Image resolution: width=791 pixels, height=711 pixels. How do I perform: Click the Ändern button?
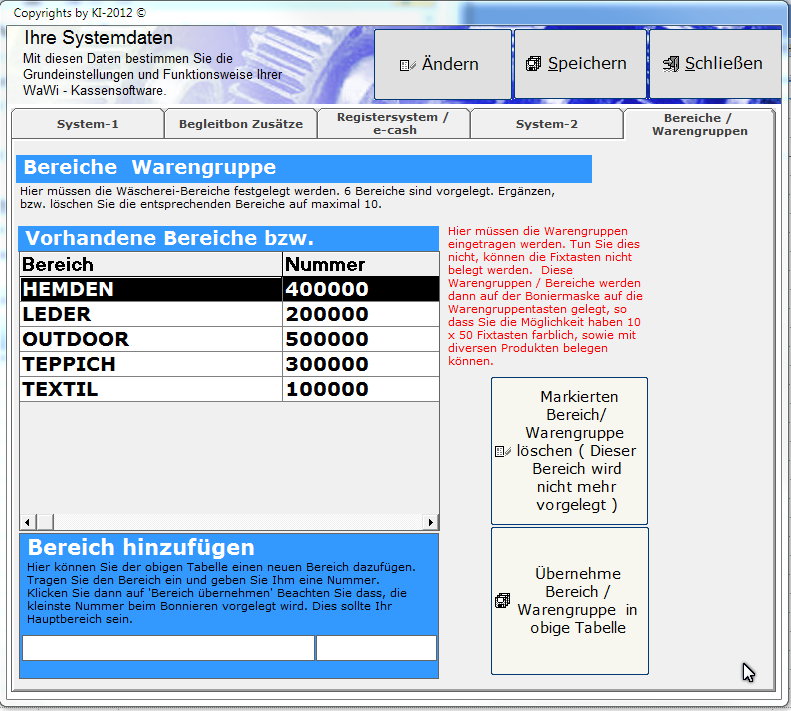[443, 64]
